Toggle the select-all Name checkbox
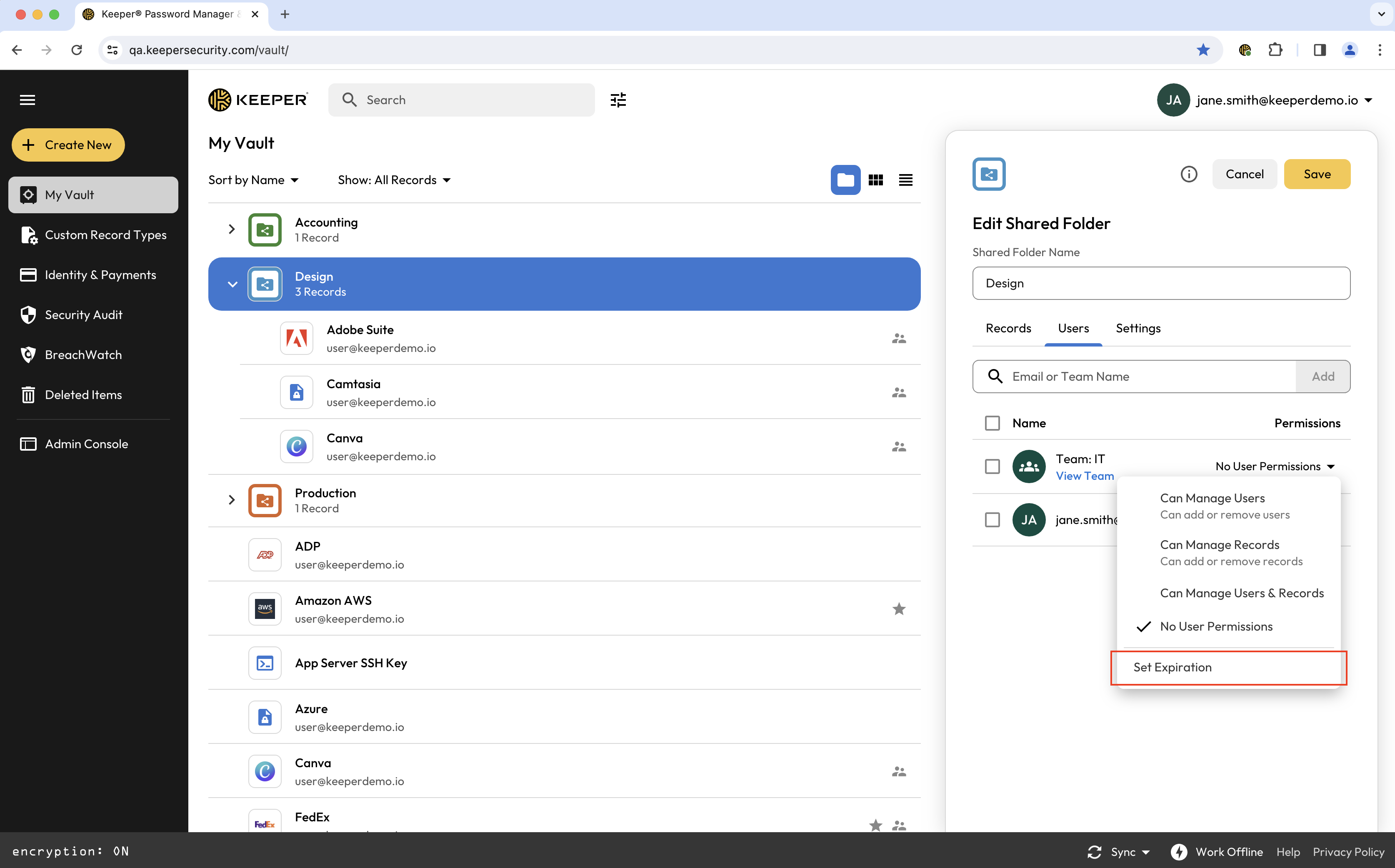1395x868 pixels. [992, 423]
